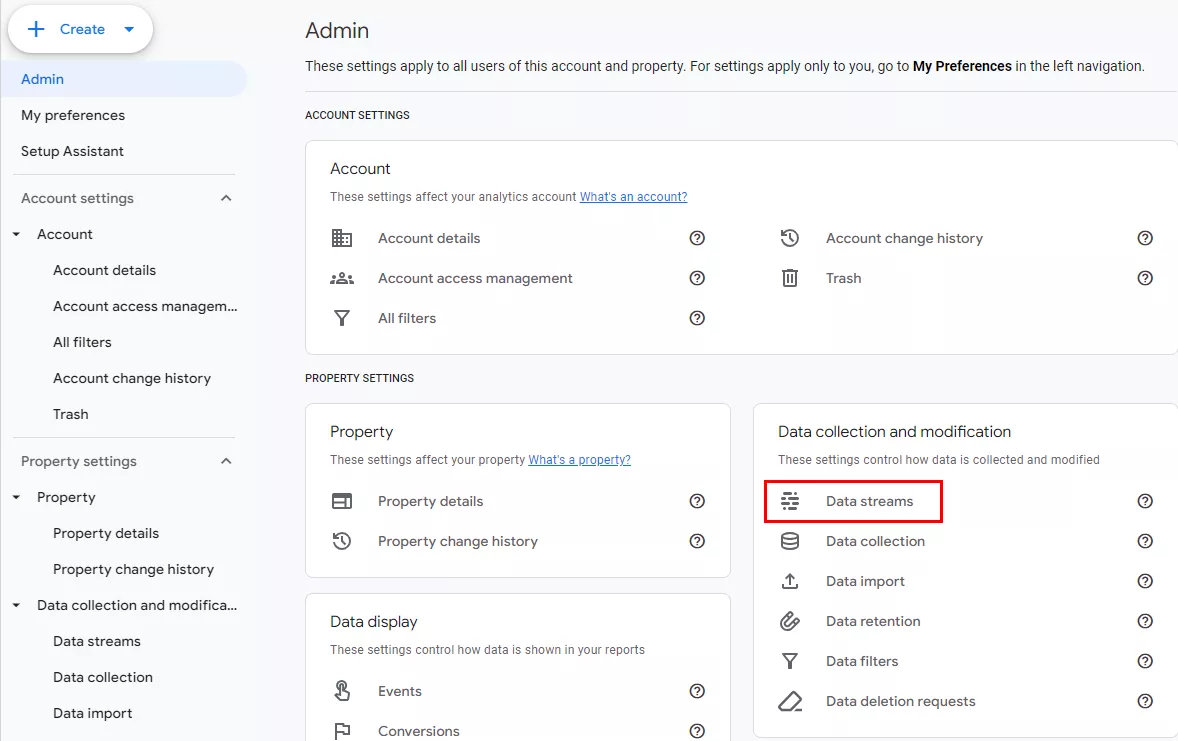Image resolution: width=1178 pixels, height=741 pixels.
Task: Open Data deletion requests setting
Action: pyautogui.click(x=901, y=701)
